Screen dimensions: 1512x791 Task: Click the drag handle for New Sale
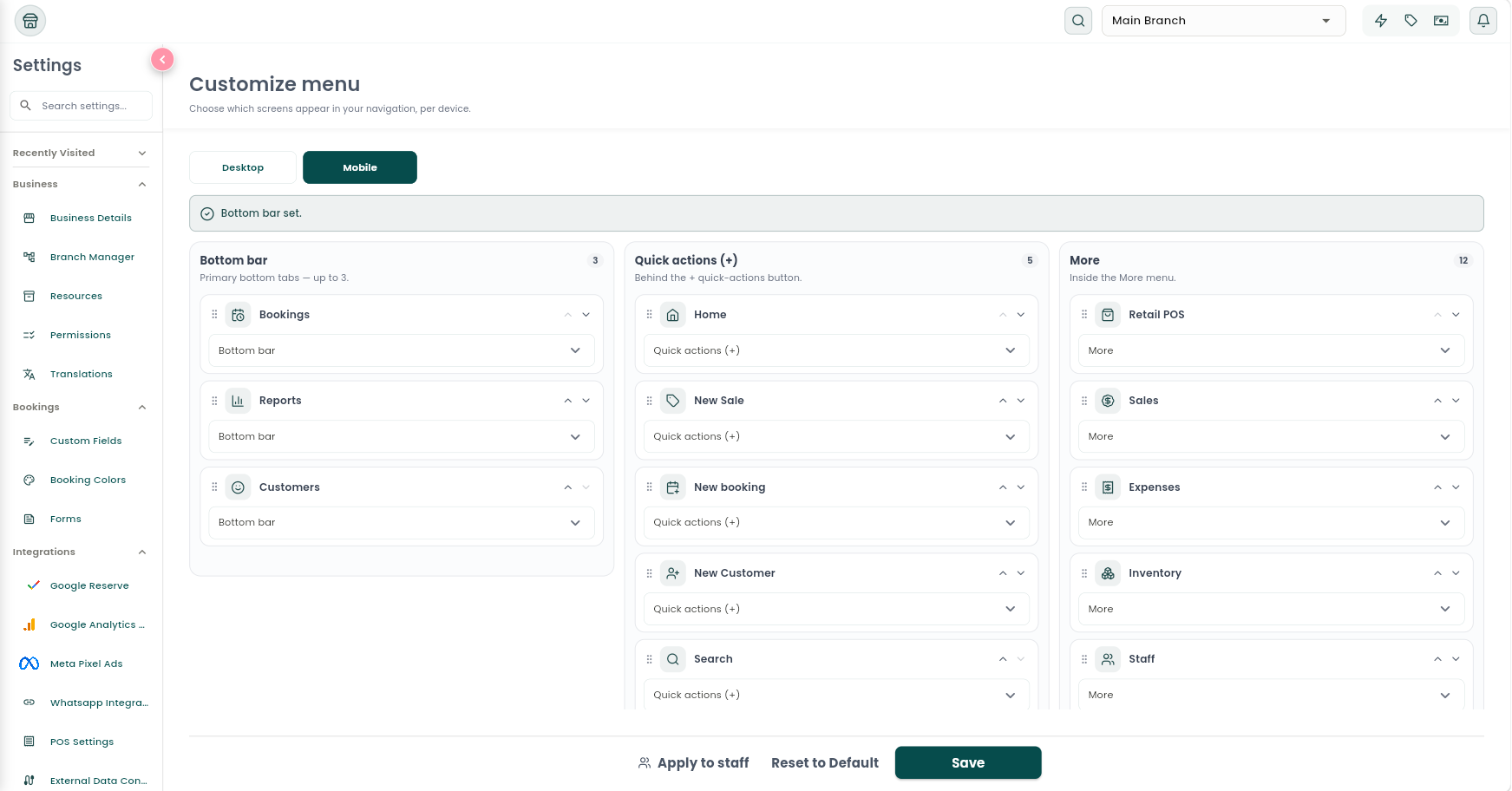click(649, 401)
